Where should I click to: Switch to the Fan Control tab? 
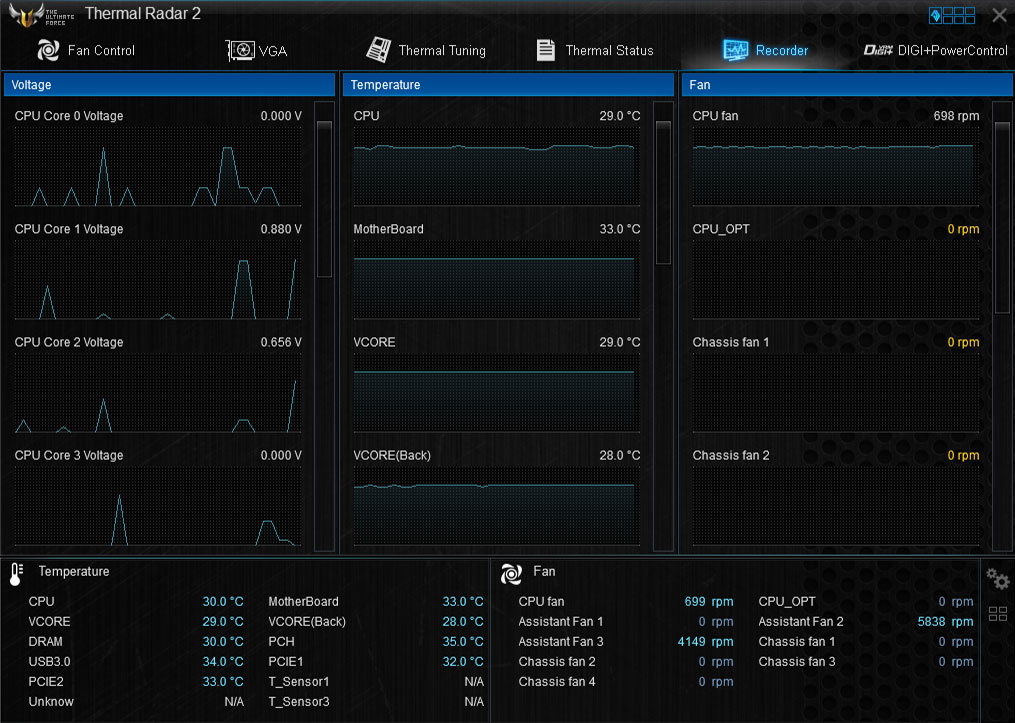coord(85,50)
